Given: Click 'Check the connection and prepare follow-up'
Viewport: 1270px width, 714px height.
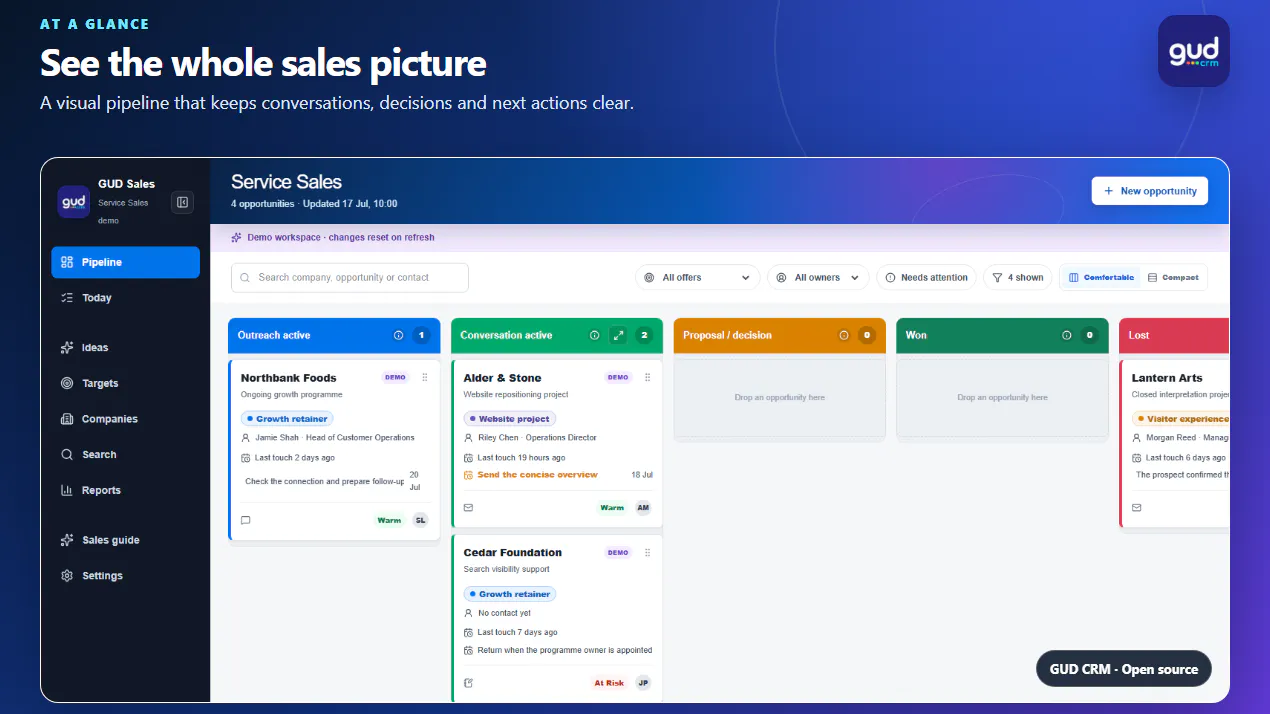Looking at the screenshot, I should coord(325,481).
